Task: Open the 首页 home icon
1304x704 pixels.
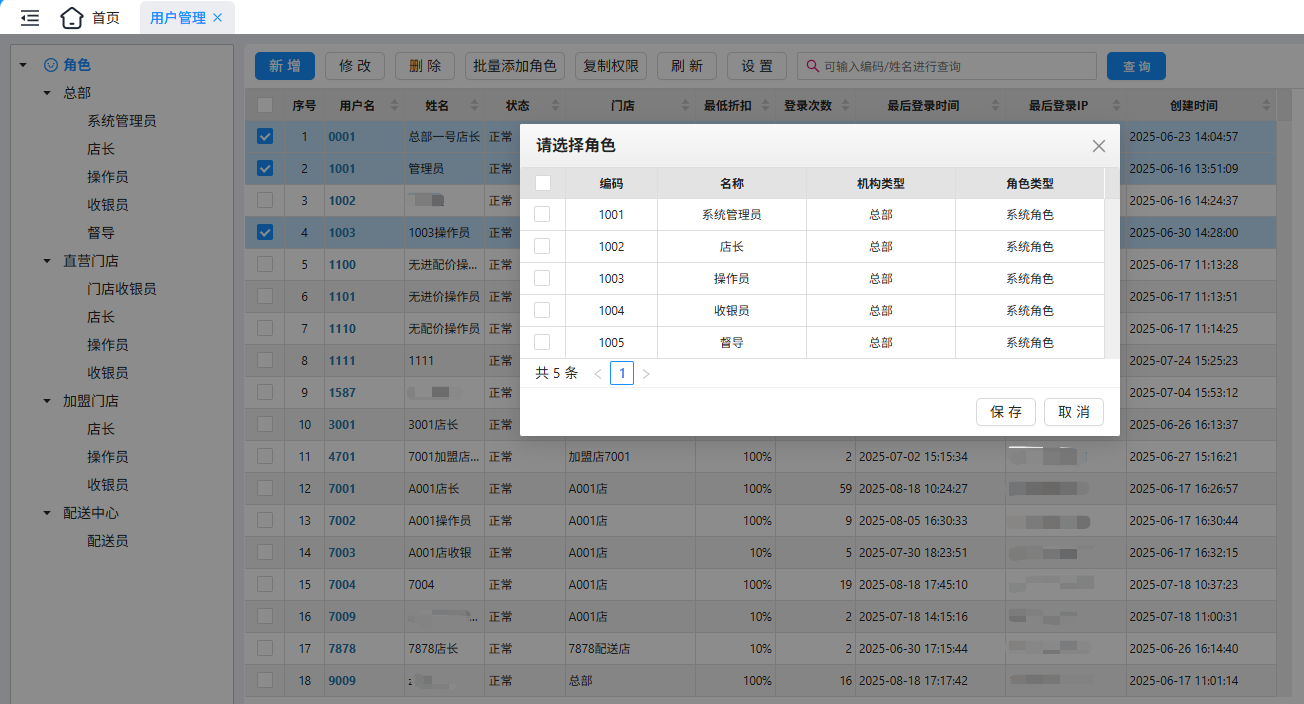Action: click(x=71, y=17)
